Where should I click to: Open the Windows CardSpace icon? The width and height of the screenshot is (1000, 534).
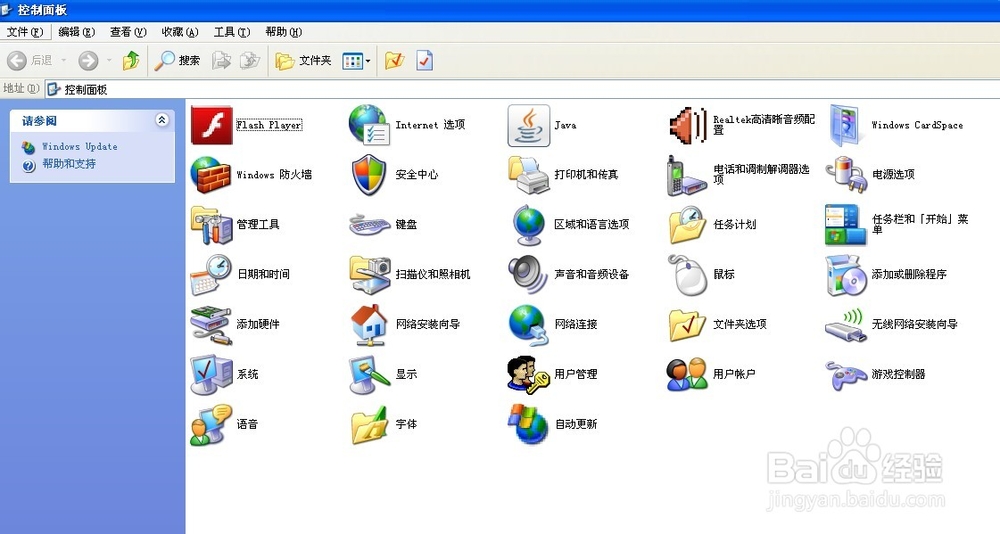(847, 125)
